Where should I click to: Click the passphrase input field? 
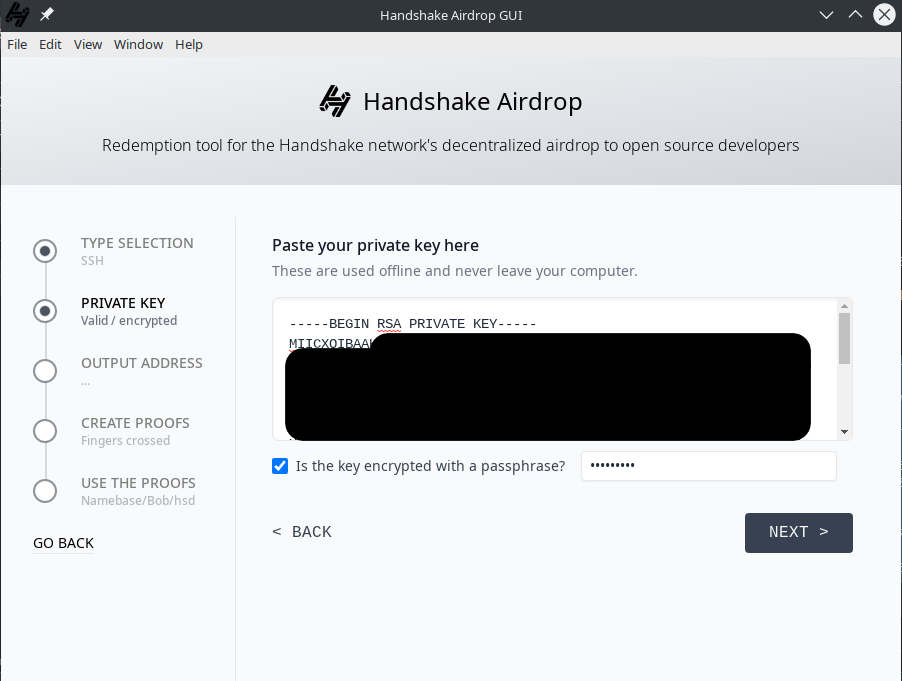(x=709, y=466)
